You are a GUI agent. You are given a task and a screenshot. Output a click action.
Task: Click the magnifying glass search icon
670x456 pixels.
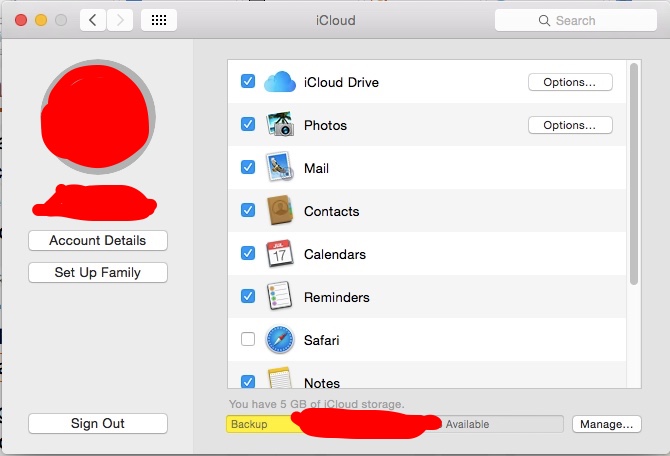click(x=544, y=21)
